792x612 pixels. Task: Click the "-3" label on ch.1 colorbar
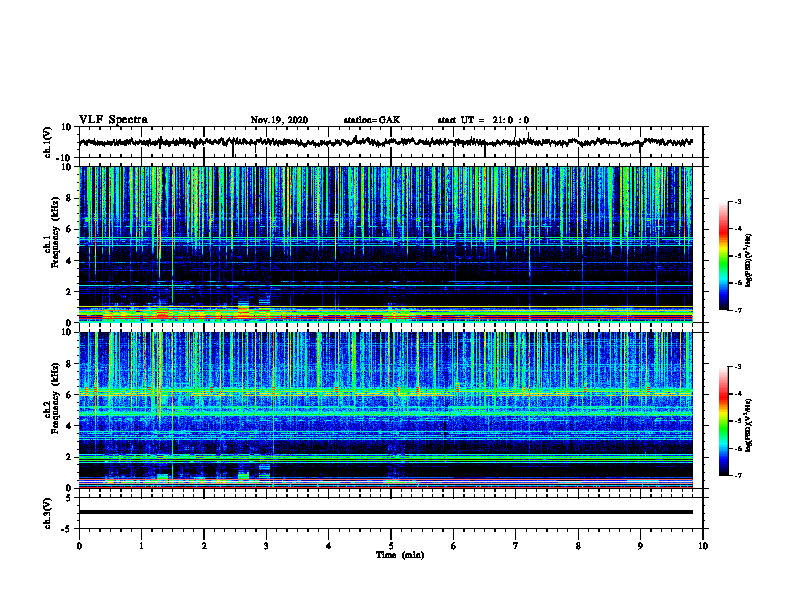click(737, 201)
